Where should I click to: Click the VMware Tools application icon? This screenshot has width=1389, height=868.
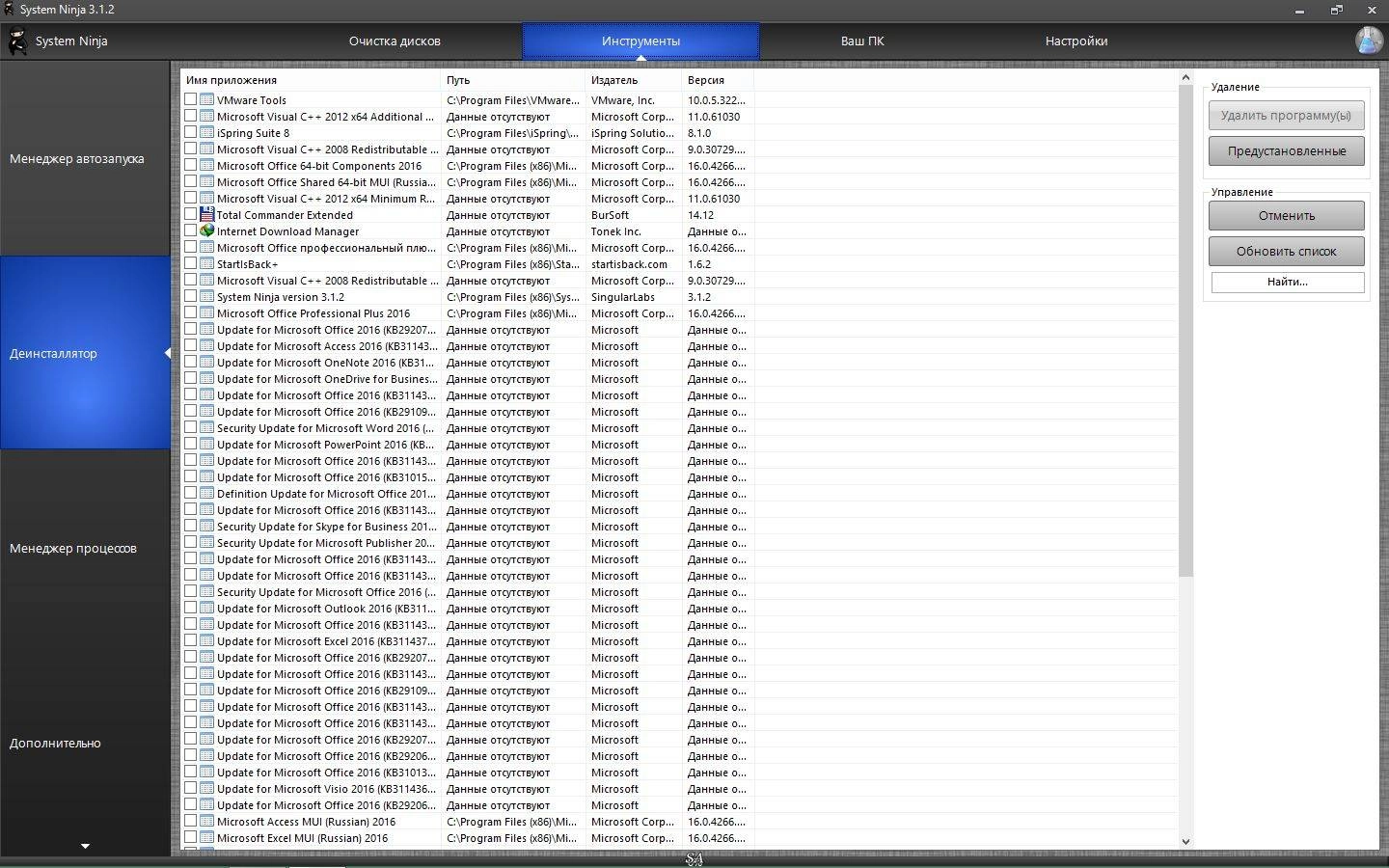point(206,99)
